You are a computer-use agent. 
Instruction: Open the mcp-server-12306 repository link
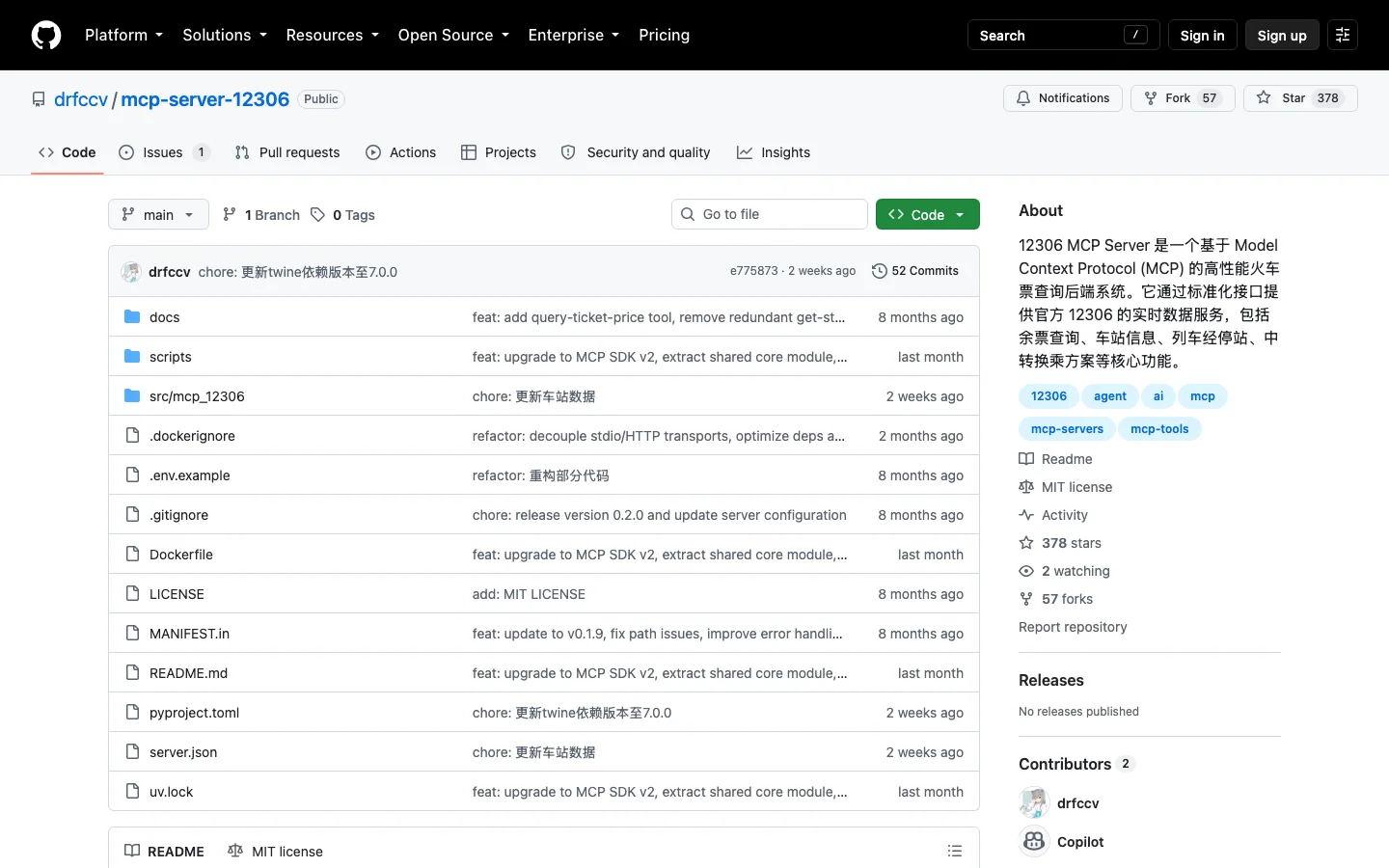[x=205, y=99]
